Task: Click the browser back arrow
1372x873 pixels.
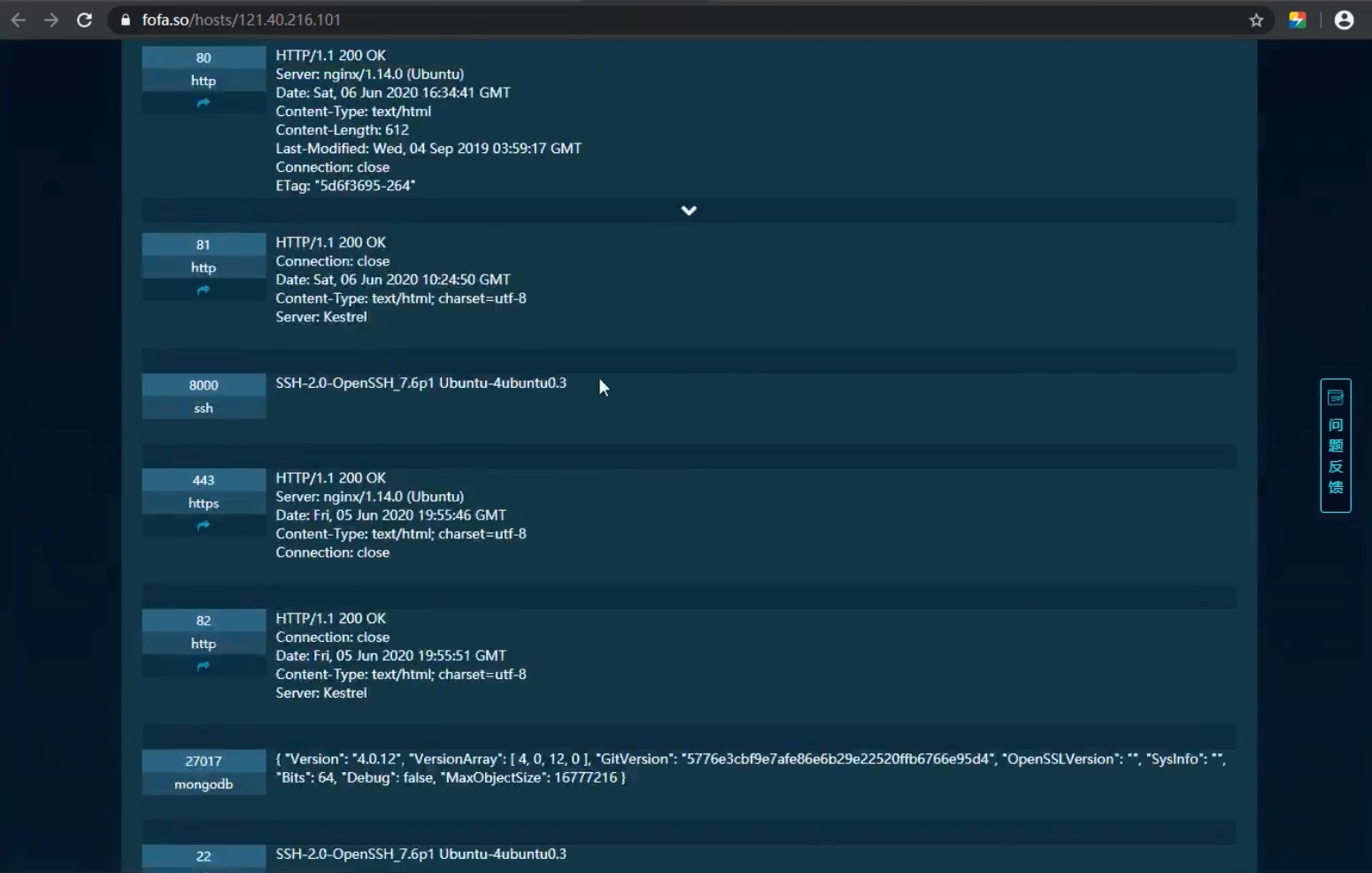Action: (x=18, y=19)
